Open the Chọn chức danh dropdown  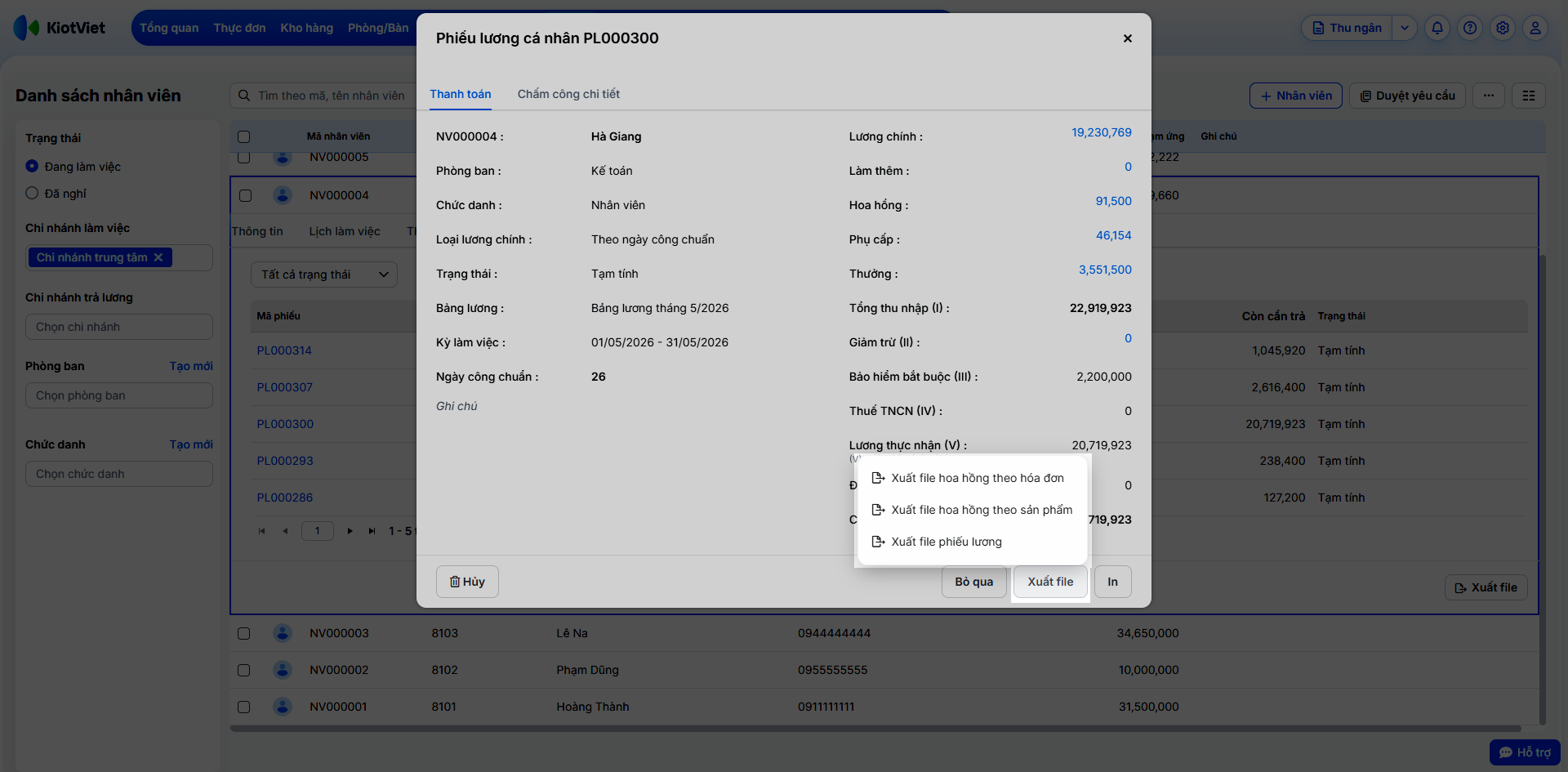(x=119, y=474)
